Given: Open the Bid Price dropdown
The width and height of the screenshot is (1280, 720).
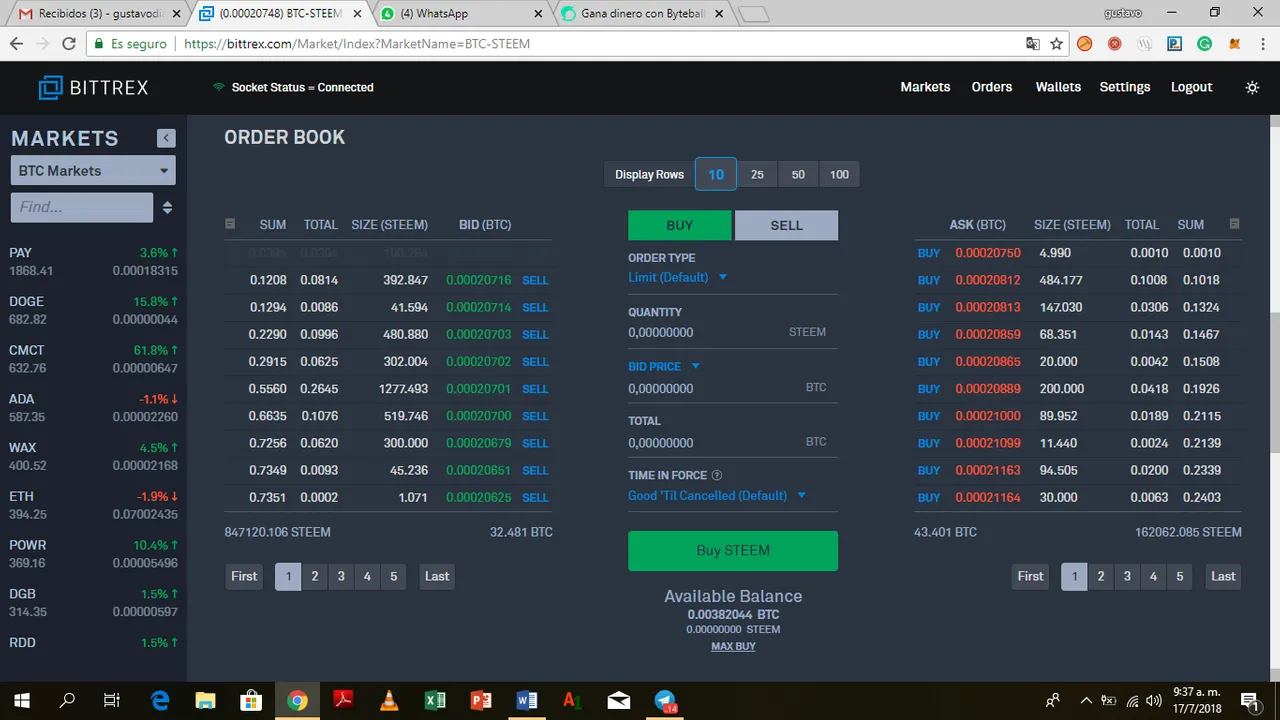Looking at the screenshot, I should 664,367.
